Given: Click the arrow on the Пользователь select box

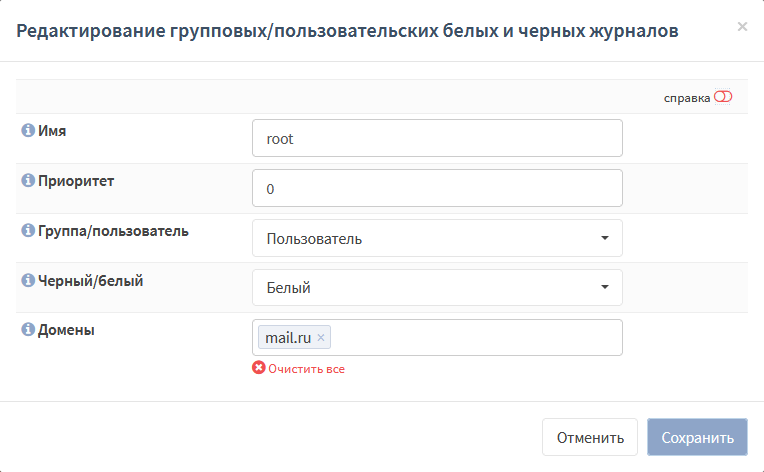Looking at the screenshot, I should tap(605, 238).
